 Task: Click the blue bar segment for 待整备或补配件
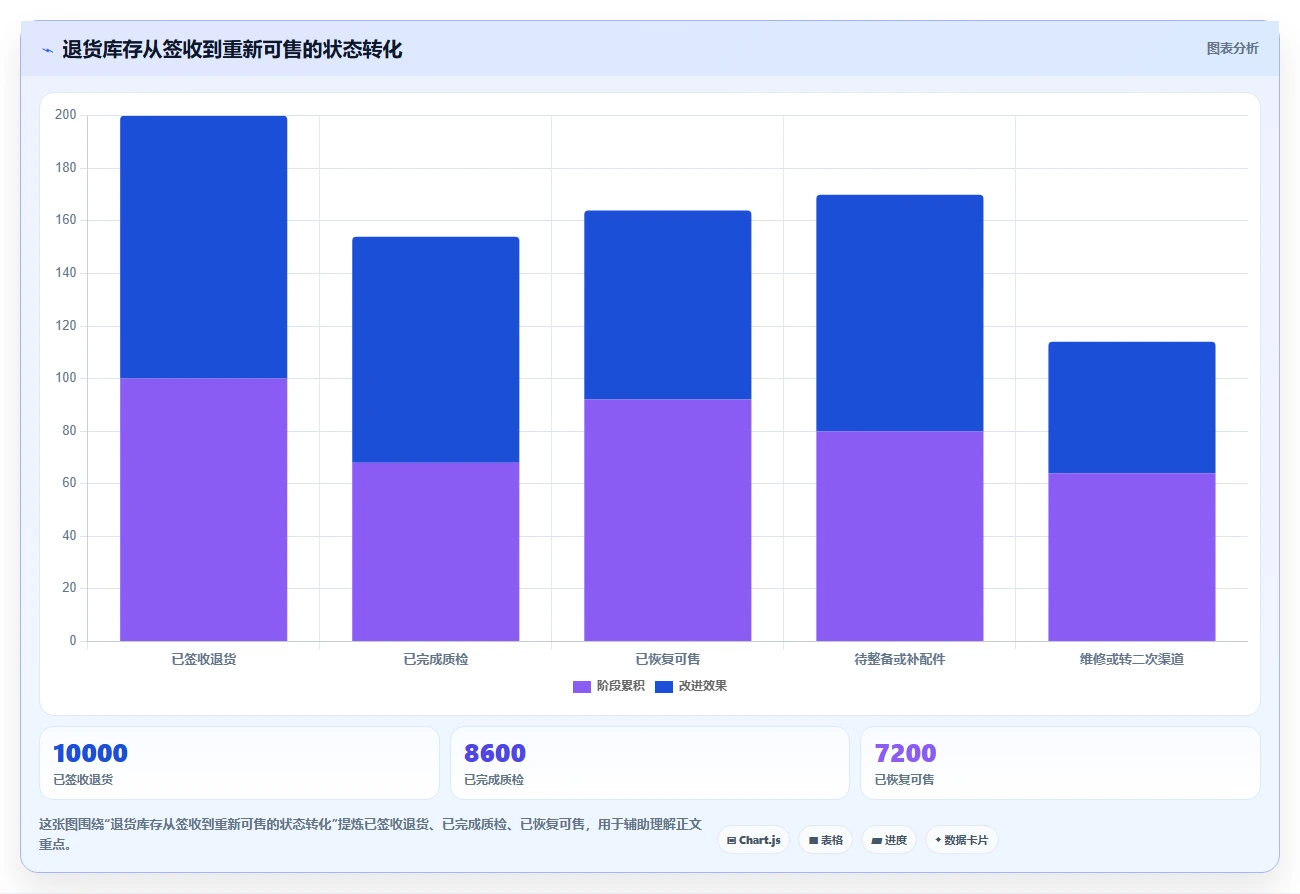coord(900,313)
